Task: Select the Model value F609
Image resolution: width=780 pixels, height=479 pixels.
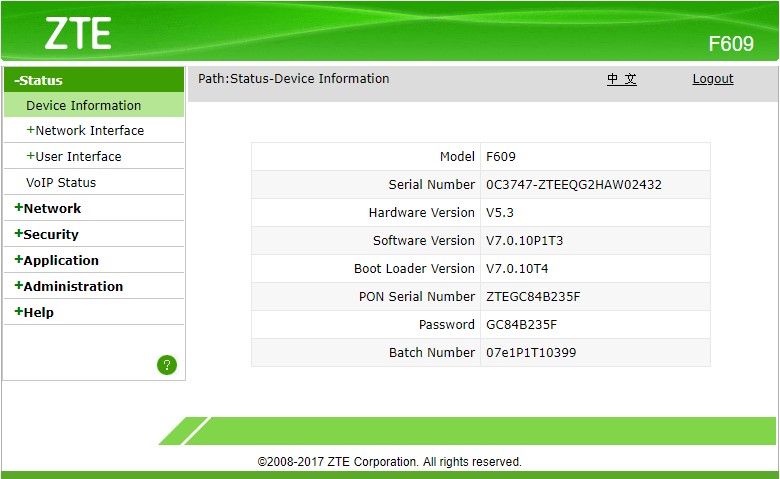Action: [x=500, y=156]
